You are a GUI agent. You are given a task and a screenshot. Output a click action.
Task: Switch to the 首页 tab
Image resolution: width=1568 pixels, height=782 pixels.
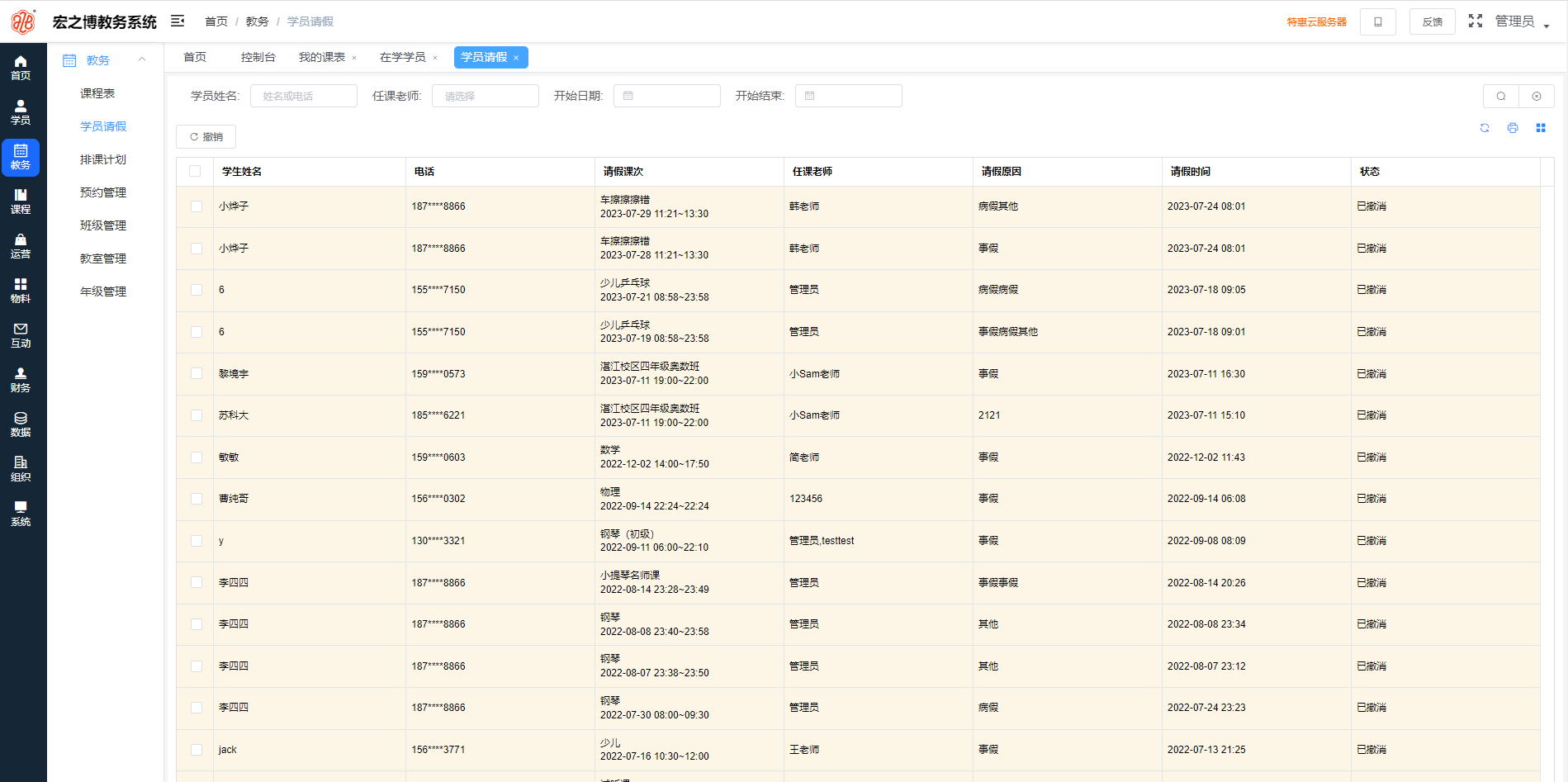click(195, 57)
